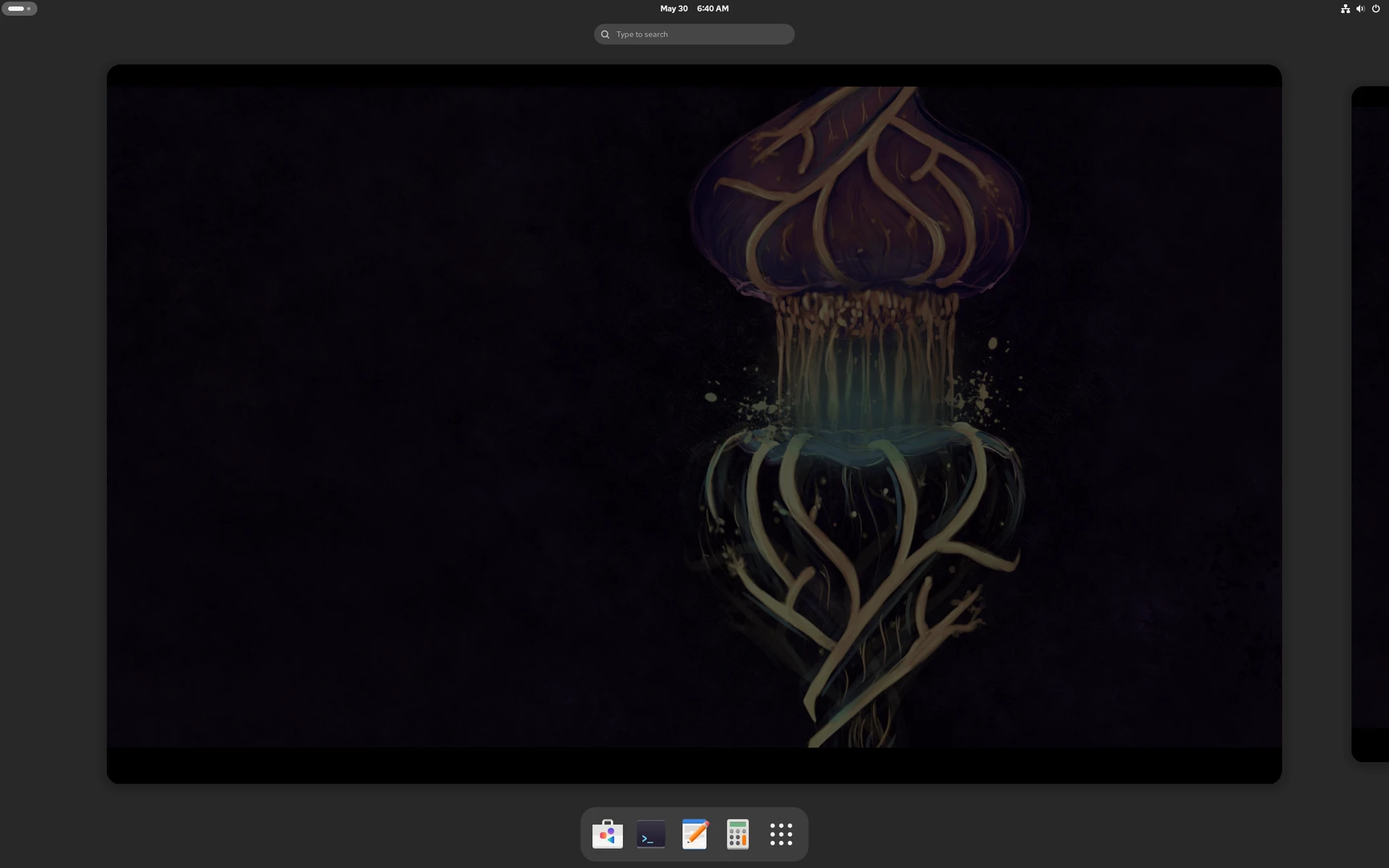Open the date and time calendar menu
This screenshot has width=1389, height=868.
pyautogui.click(x=693, y=8)
